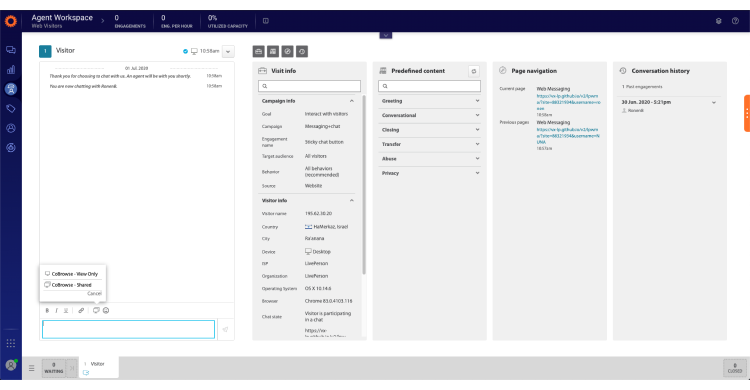Focus the Visit info search field
750x390 pixels.
[309, 86]
